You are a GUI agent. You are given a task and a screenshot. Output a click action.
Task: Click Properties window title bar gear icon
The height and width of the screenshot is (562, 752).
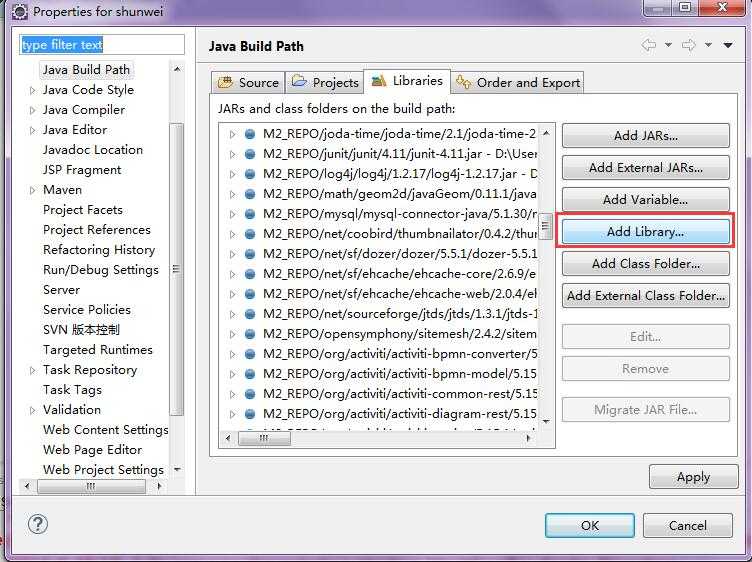[20, 11]
